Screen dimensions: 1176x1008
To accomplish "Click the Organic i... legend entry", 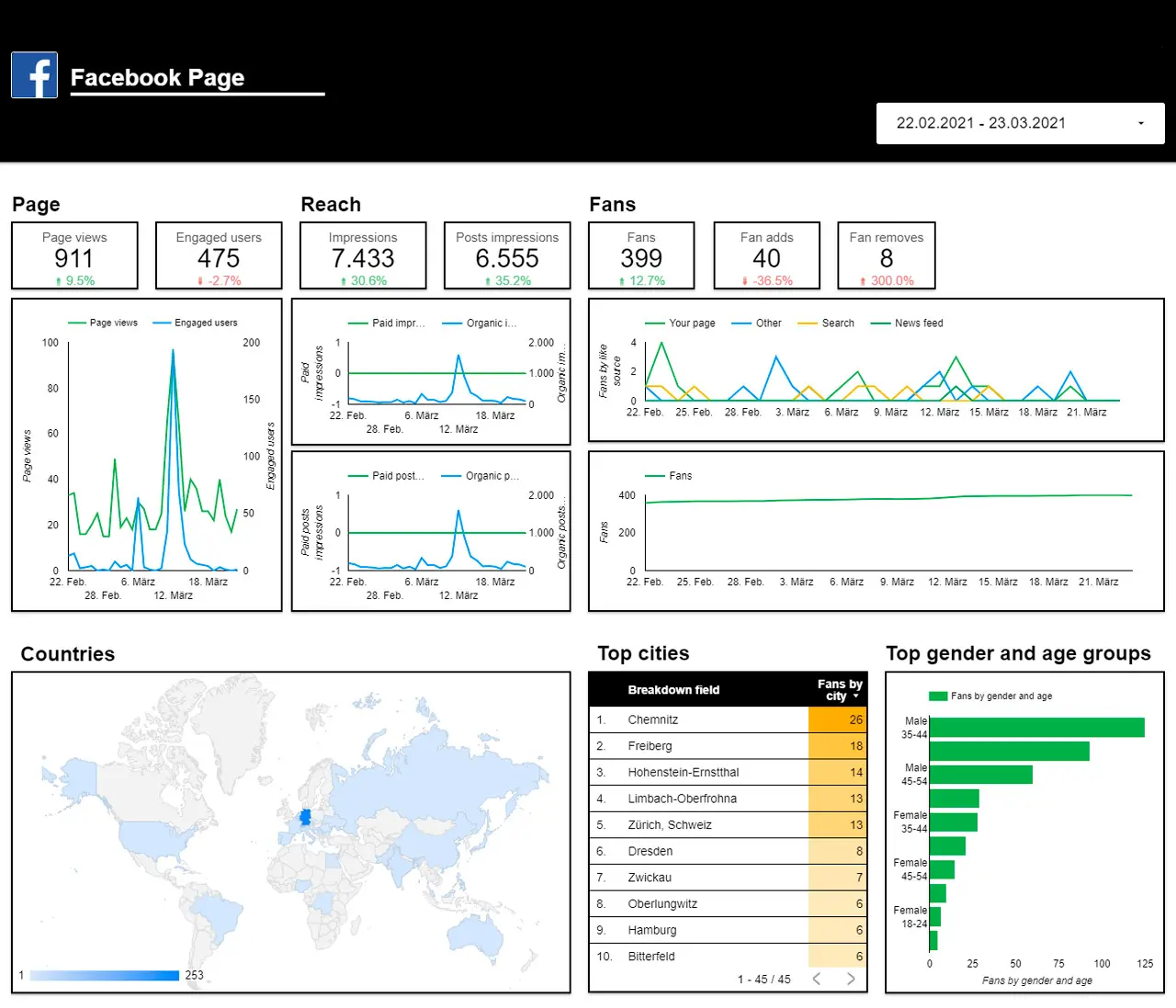I will click(x=480, y=323).
